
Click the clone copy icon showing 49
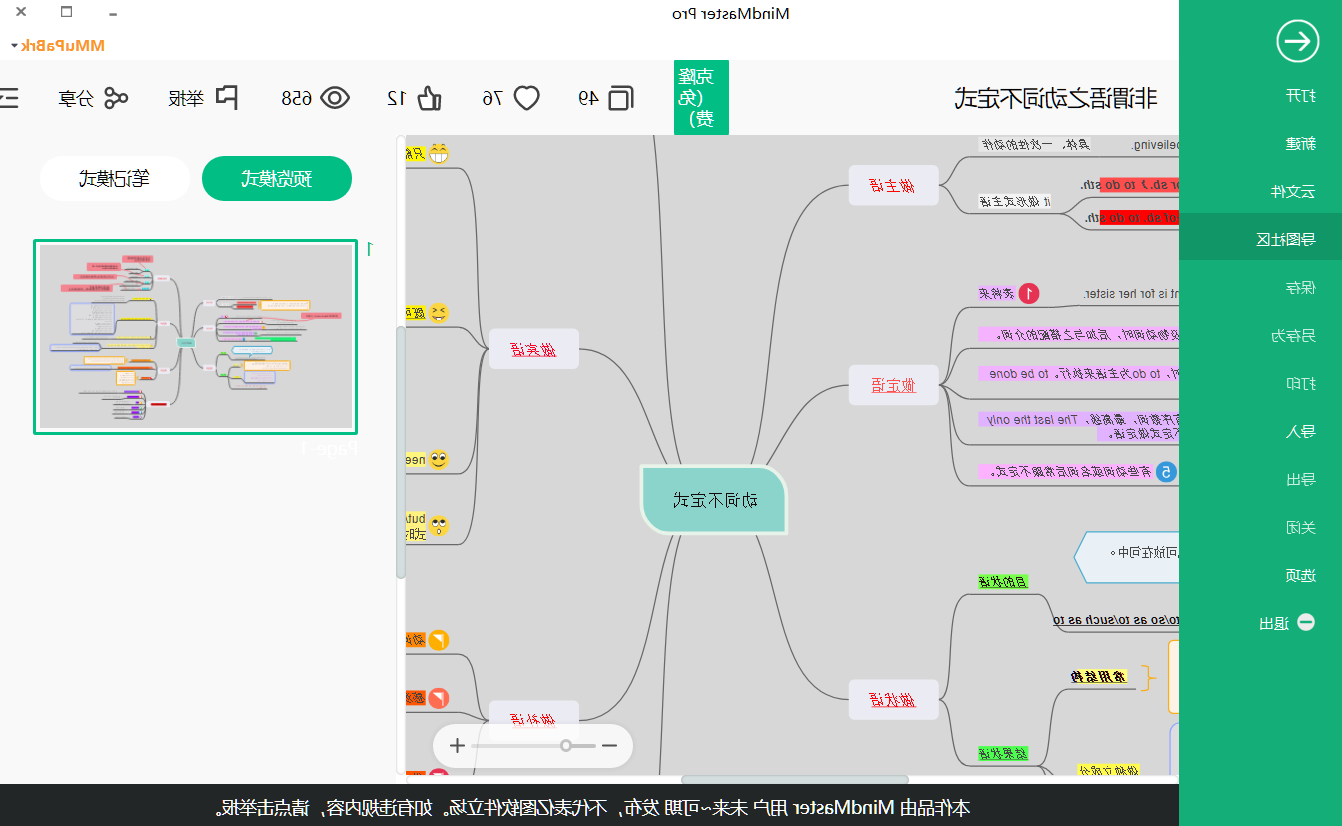click(x=620, y=97)
